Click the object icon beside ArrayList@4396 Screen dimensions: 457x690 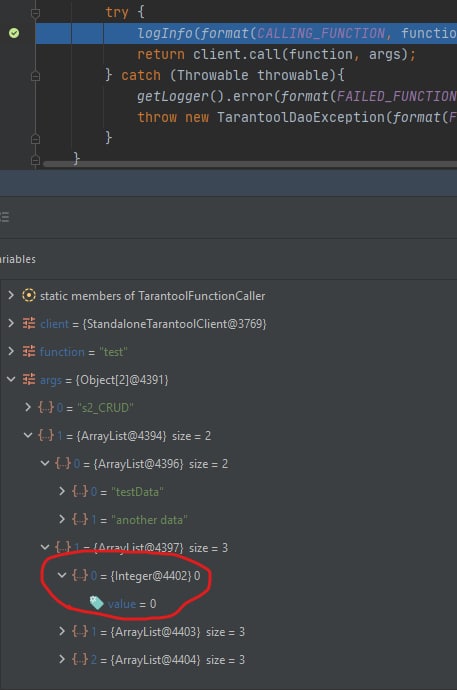pos(63,463)
